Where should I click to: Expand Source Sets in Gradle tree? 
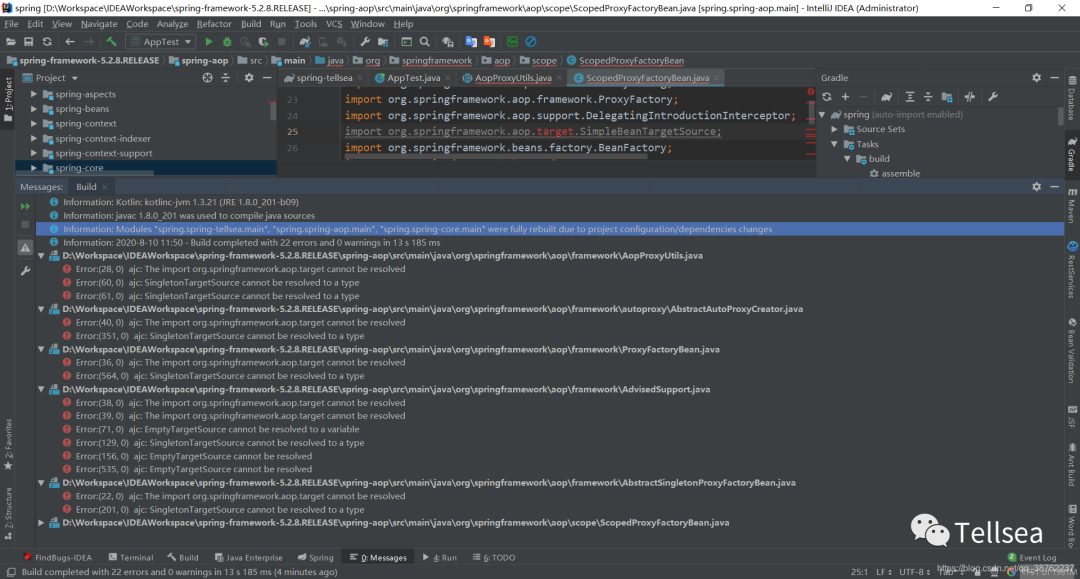[x=834, y=129]
